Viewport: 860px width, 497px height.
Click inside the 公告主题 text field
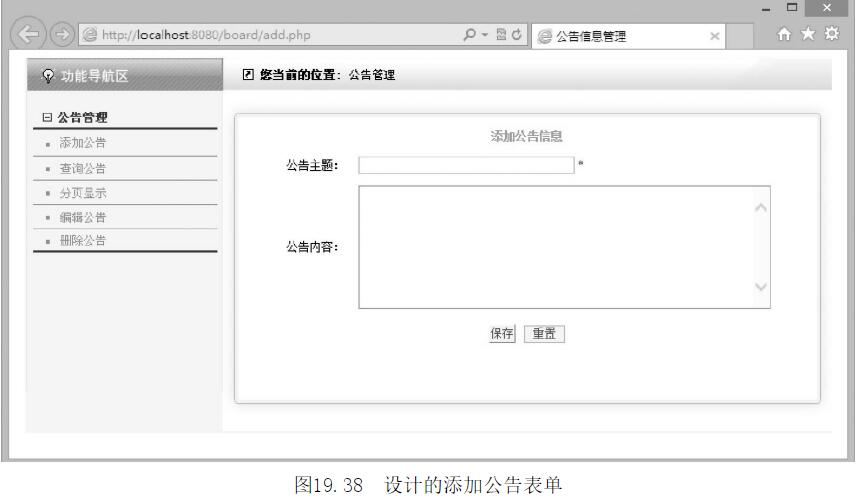[x=466, y=166]
